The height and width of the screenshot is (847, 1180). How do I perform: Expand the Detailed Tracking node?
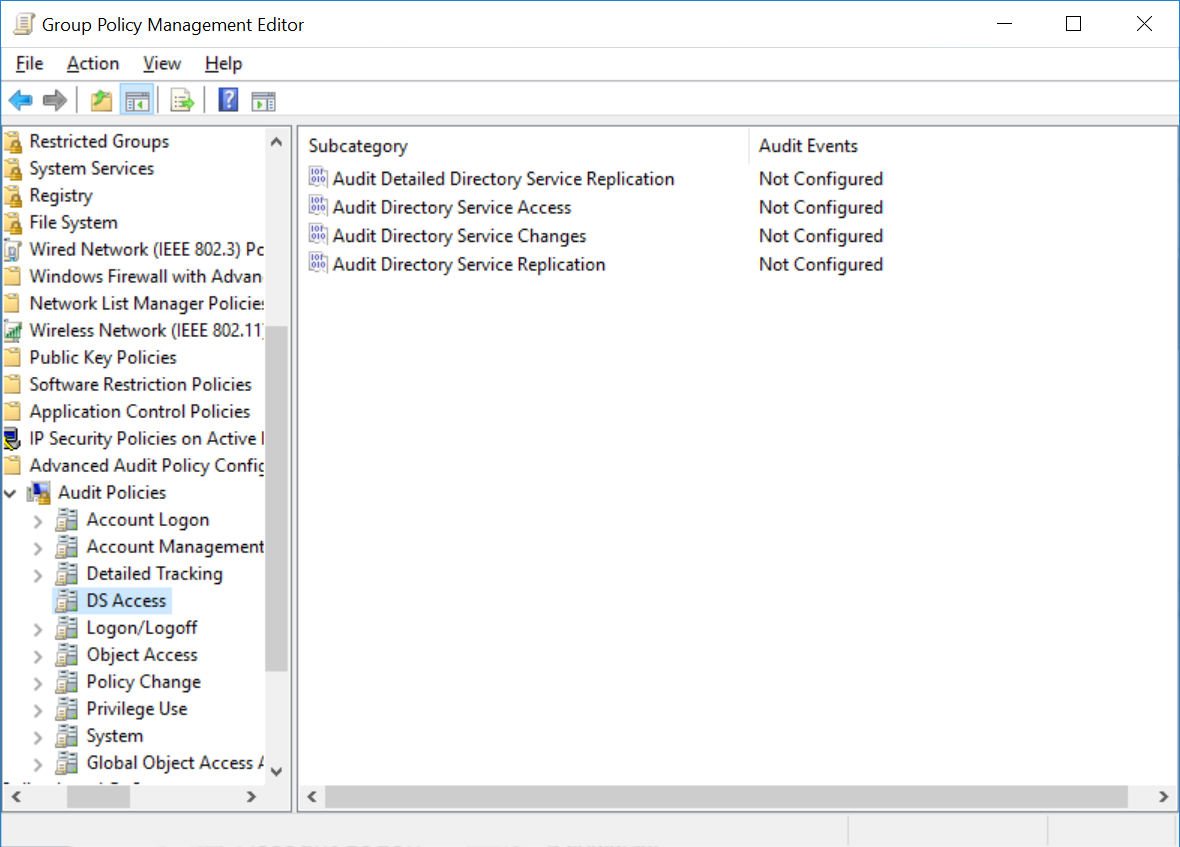pyautogui.click(x=38, y=575)
